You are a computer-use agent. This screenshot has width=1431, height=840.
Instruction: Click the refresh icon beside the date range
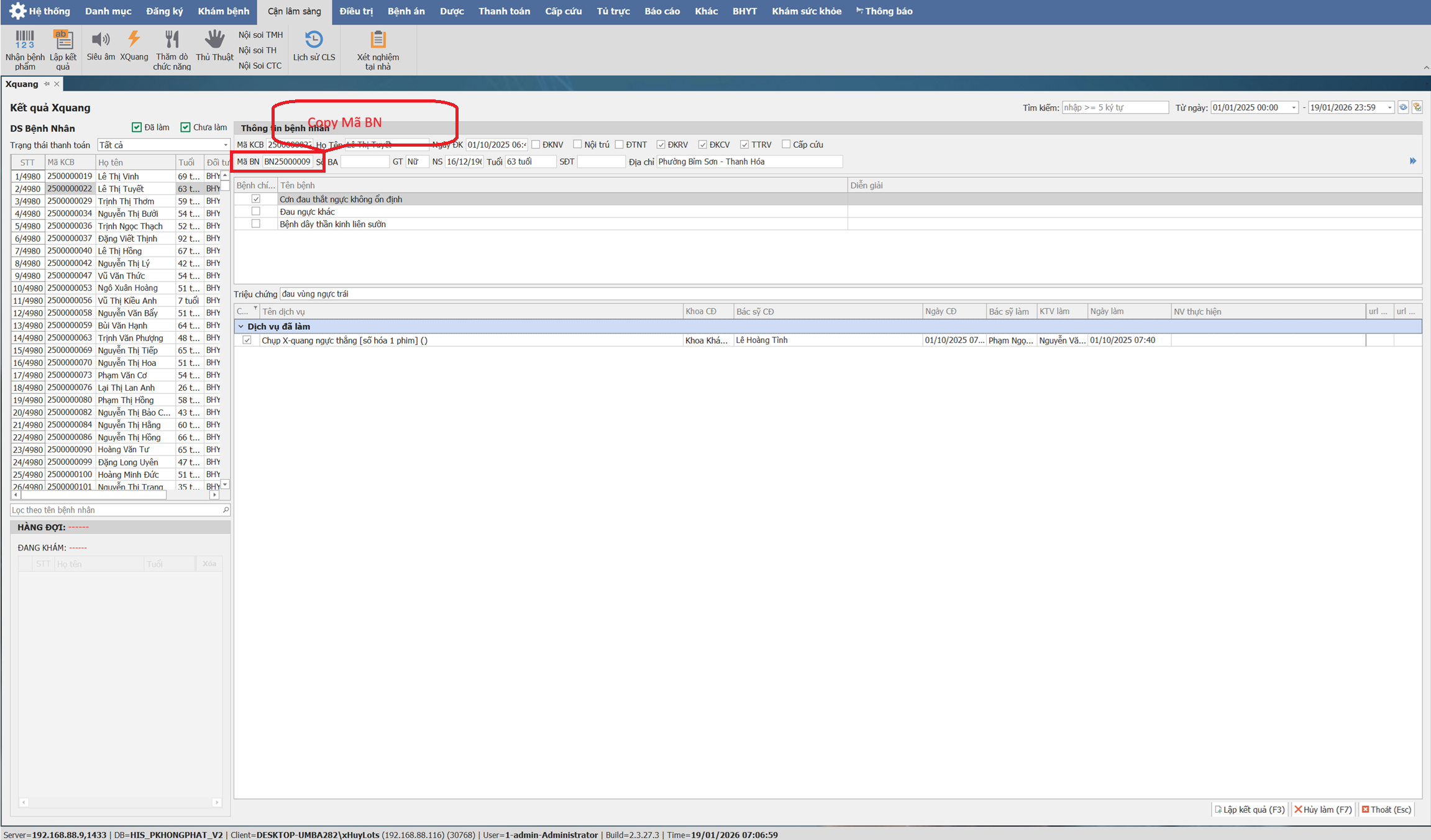coord(1403,107)
